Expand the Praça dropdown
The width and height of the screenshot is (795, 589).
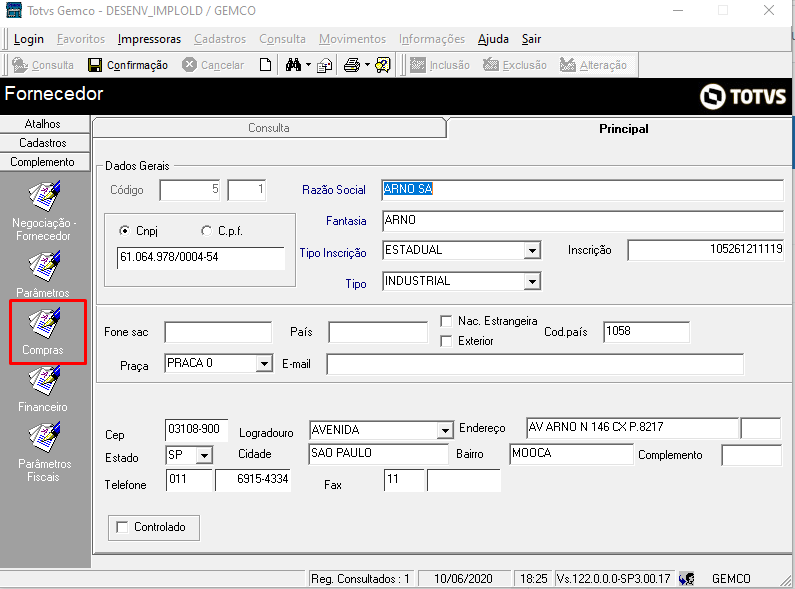[x=264, y=363]
